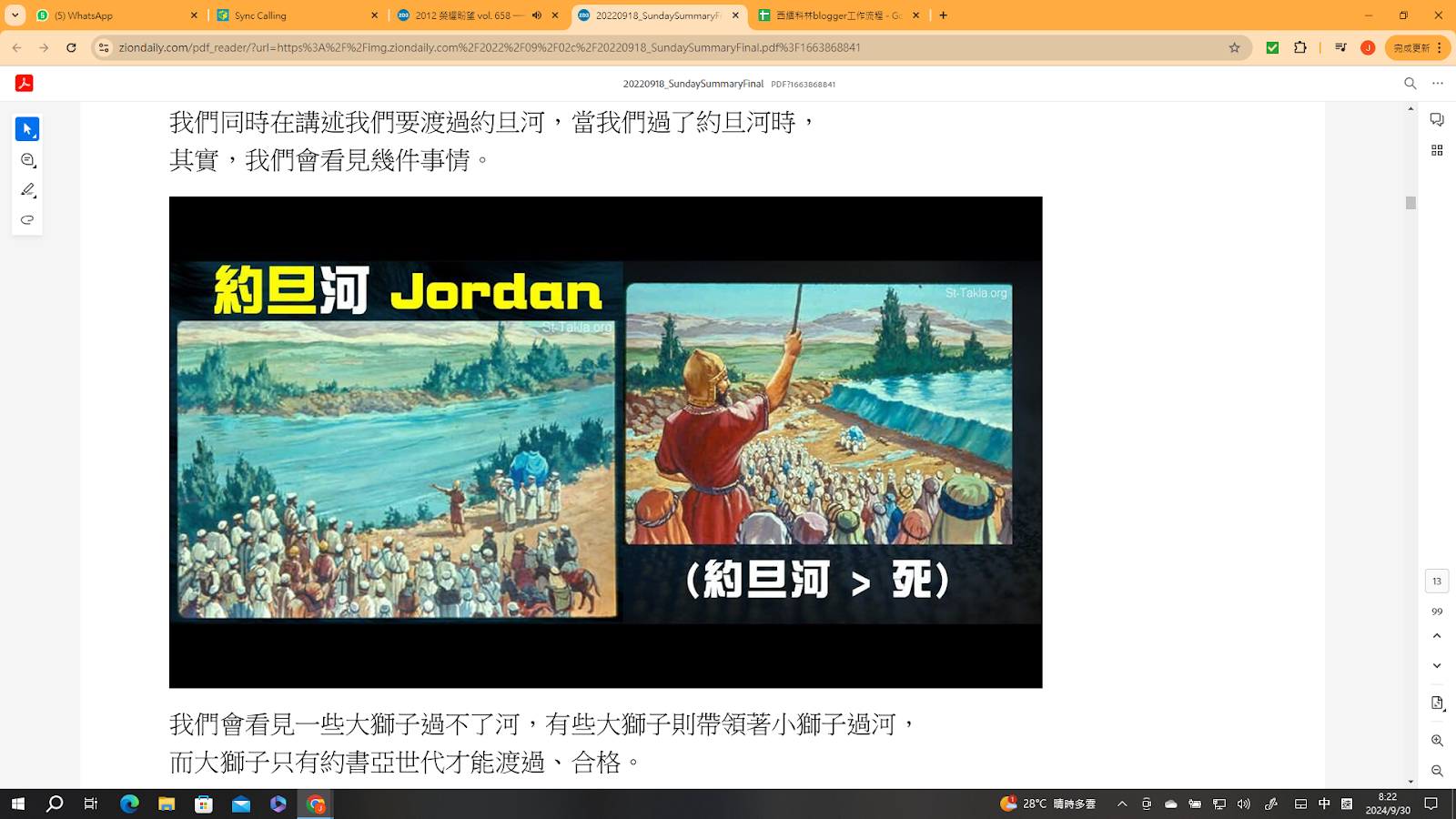This screenshot has width=1456, height=819.
Task: Launch Microsoft Edge from taskbar
Action: 129,804
